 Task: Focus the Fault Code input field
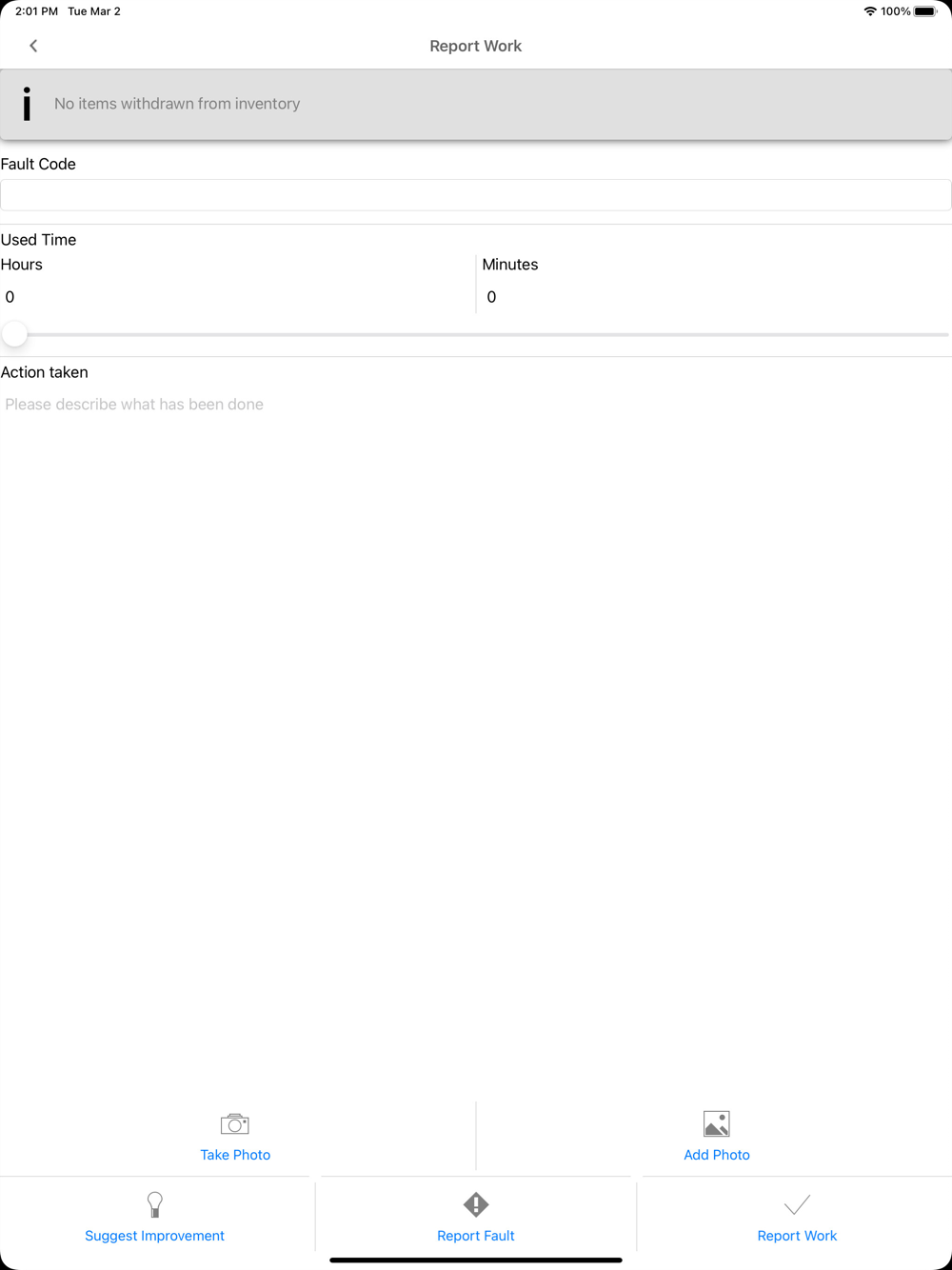tap(476, 195)
